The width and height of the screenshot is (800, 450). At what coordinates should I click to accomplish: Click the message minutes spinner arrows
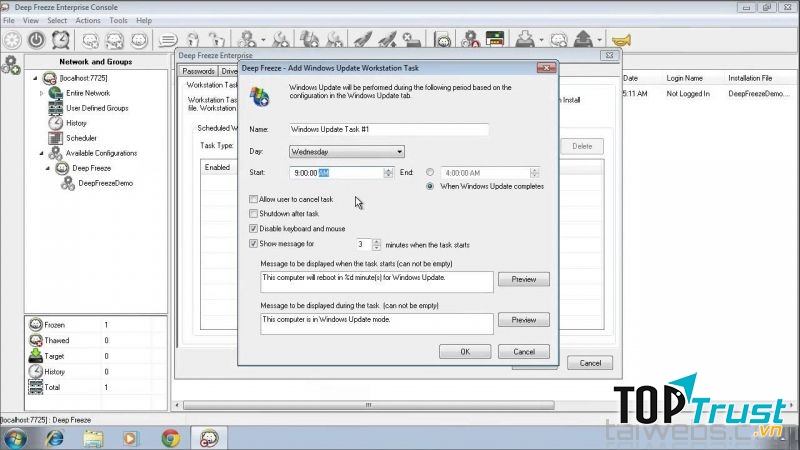click(x=376, y=244)
